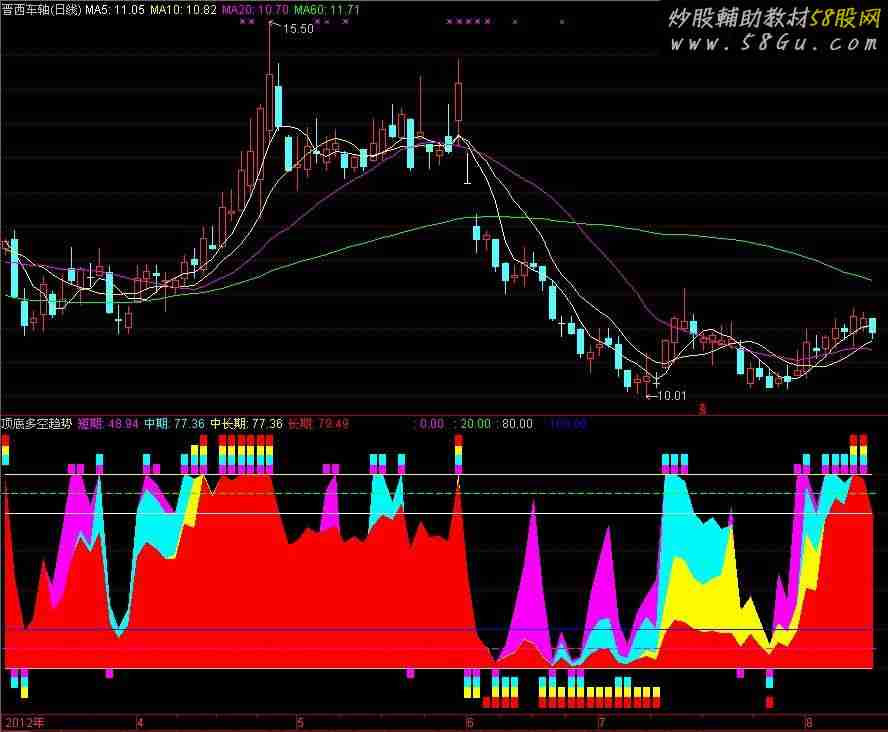Open the 顶底多空趋势 indicator title
The width and height of the screenshot is (888, 732).
[36, 424]
